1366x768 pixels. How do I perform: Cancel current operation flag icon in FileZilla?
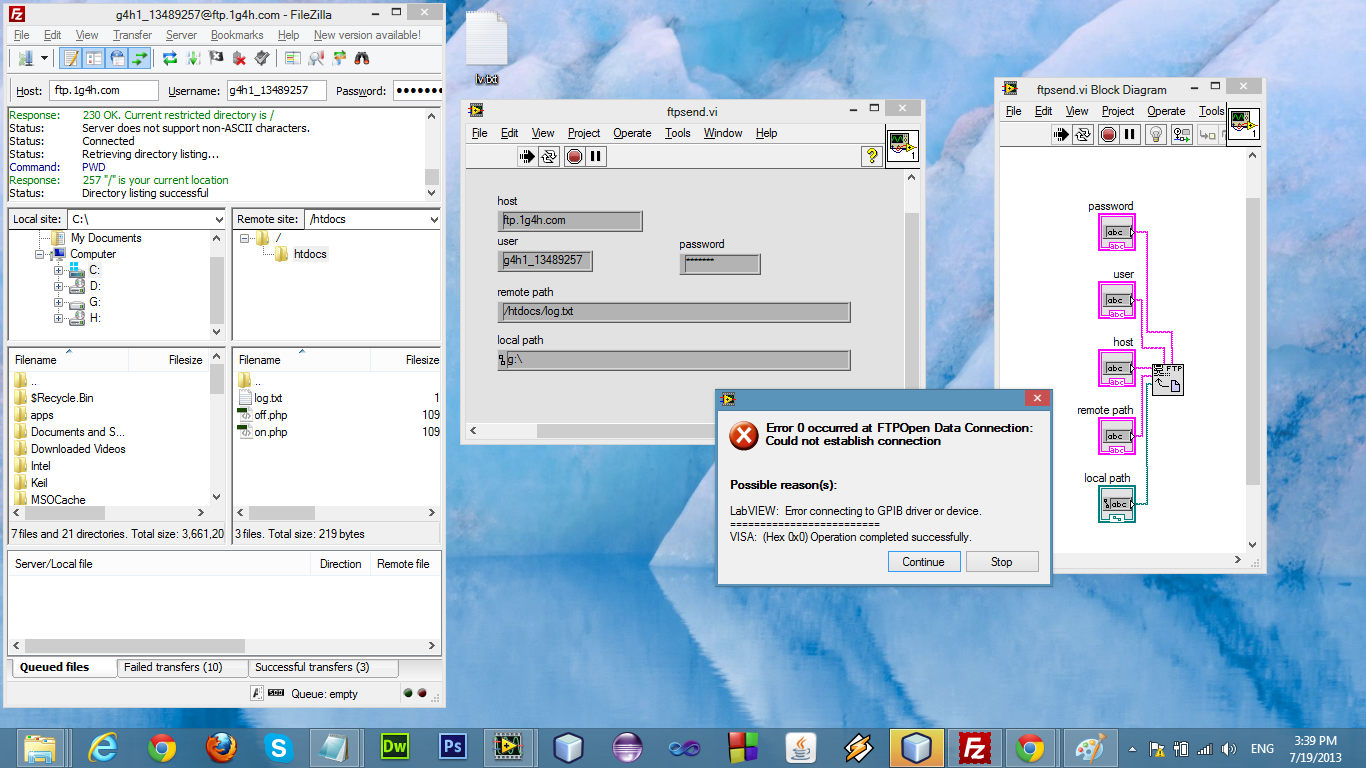click(x=216, y=58)
